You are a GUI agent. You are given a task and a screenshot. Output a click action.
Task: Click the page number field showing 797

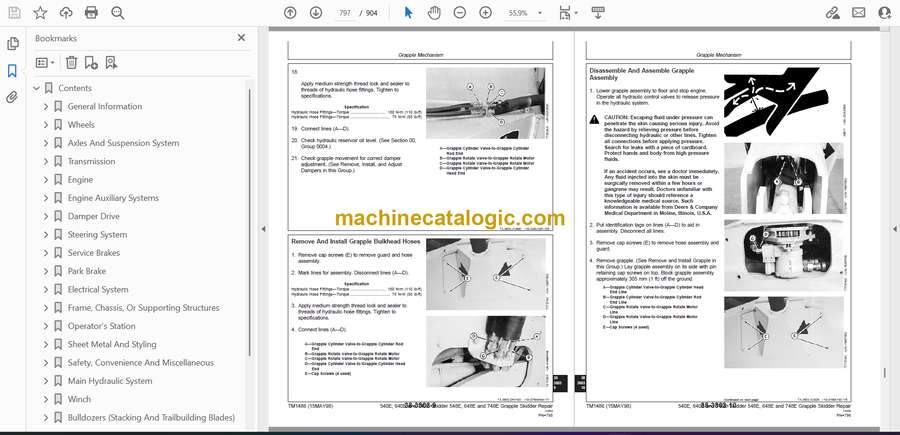(345, 13)
